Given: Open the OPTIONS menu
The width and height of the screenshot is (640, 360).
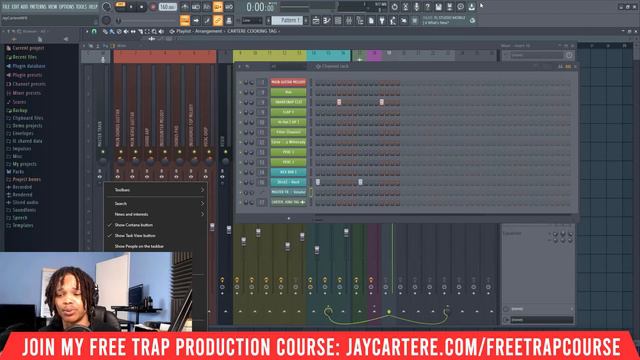Looking at the screenshot, I should pyautogui.click(x=67, y=7).
